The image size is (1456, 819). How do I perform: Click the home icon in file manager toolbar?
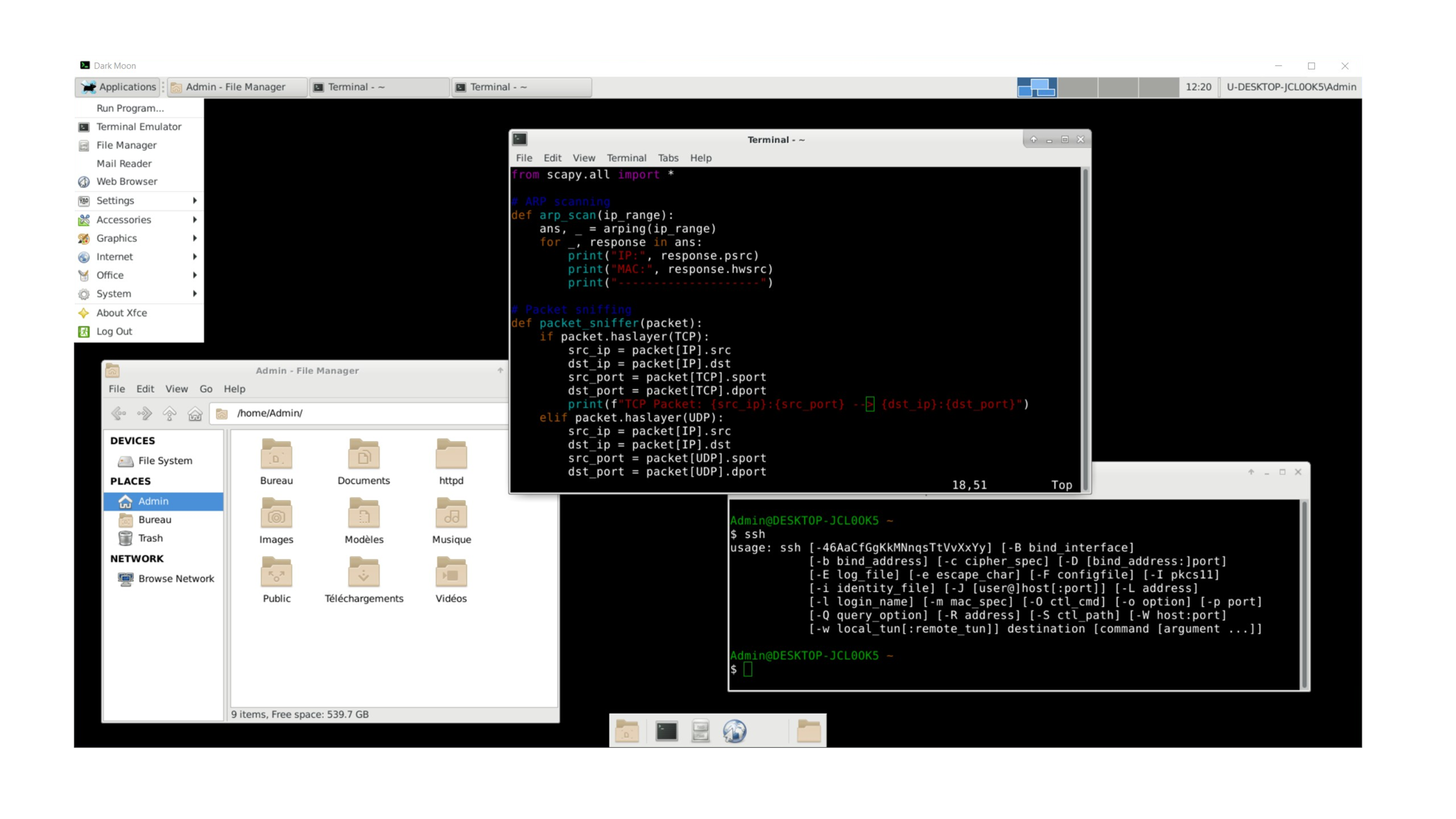click(195, 413)
